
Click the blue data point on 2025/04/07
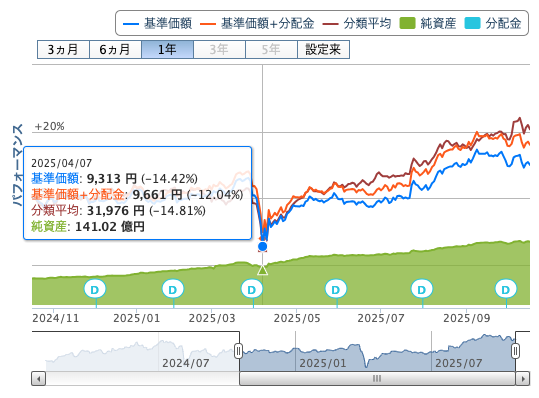click(x=263, y=246)
